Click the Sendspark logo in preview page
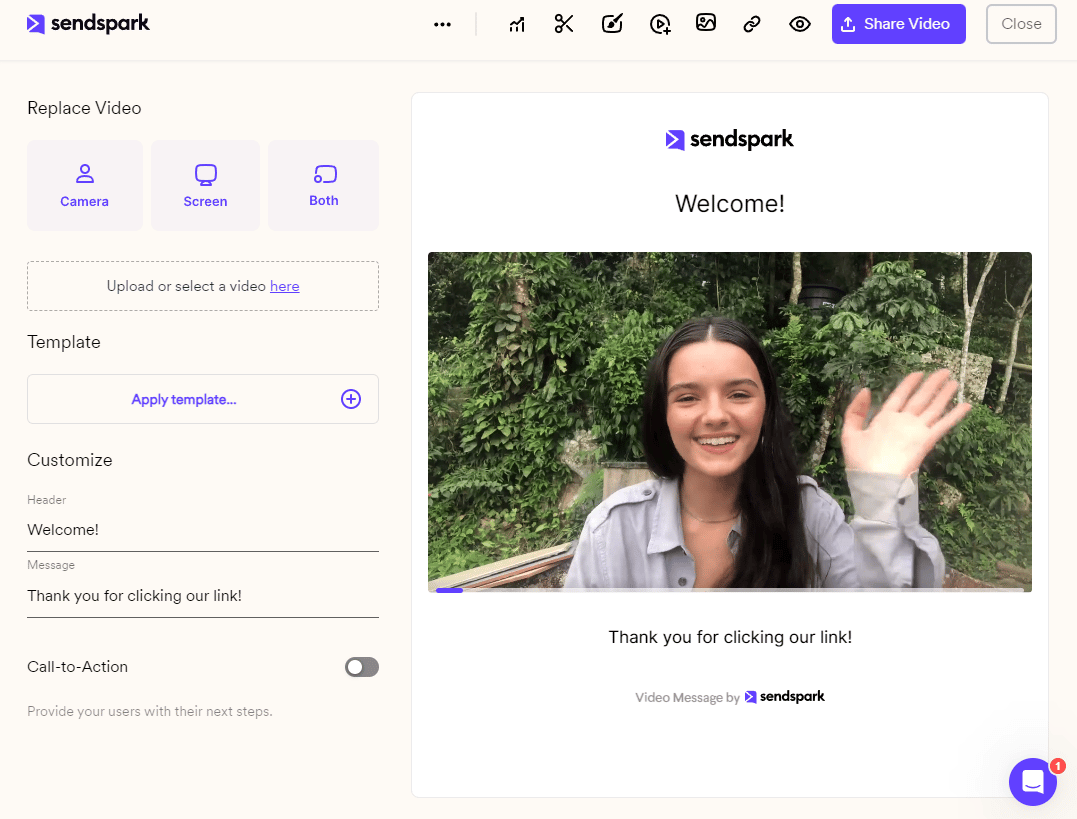This screenshot has height=819, width=1077. pyautogui.click(x=729, y=139)
